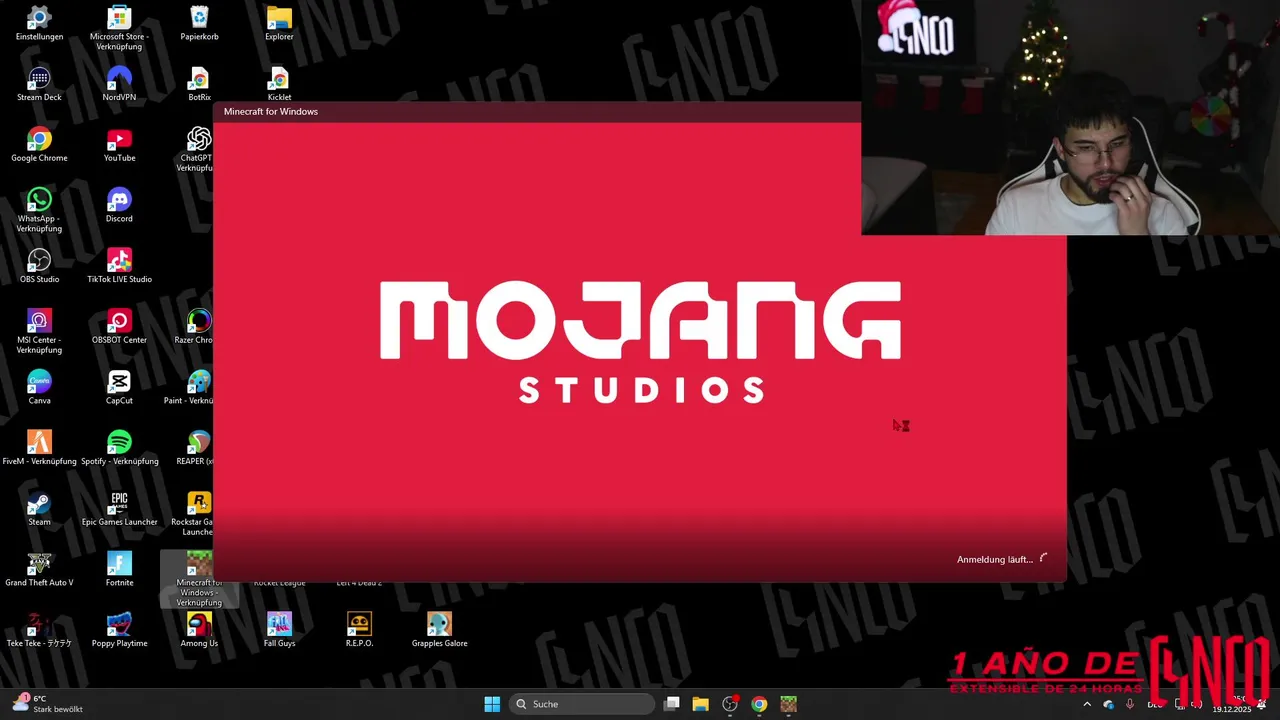Viewport: 1280px width, 720px height.
Task: Open Grapples Galore desktop icon
Action: pyautogui.click(x=439, y=630)
